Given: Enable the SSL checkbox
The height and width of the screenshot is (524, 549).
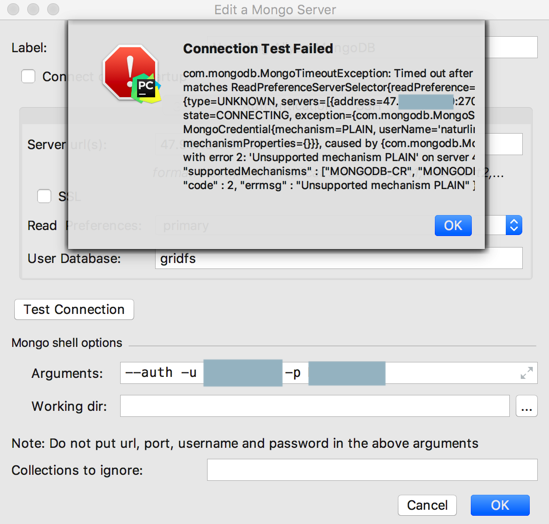Looking at the screenshot, I should [x=44, y=196].
